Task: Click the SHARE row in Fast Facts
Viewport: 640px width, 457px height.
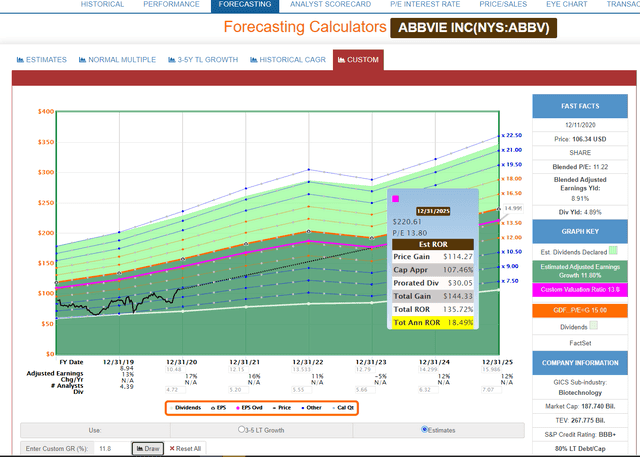Action: point(580,153)
